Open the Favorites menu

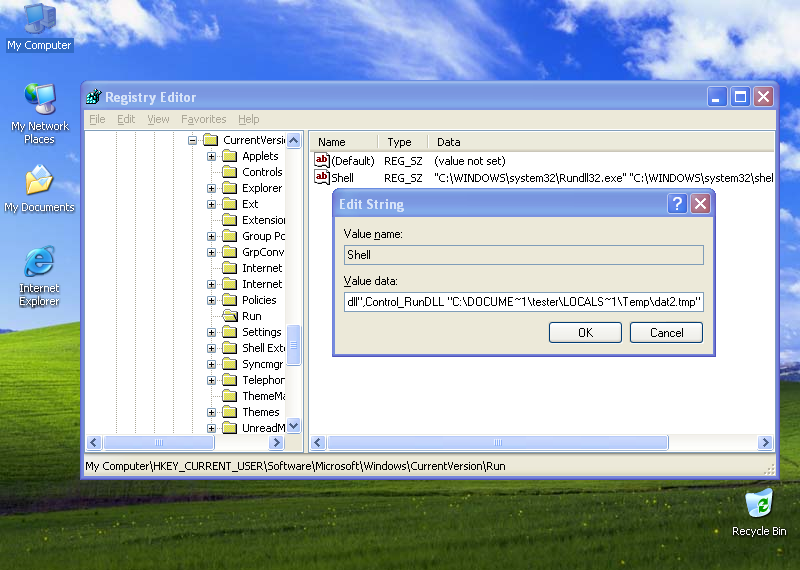point(204,119)
